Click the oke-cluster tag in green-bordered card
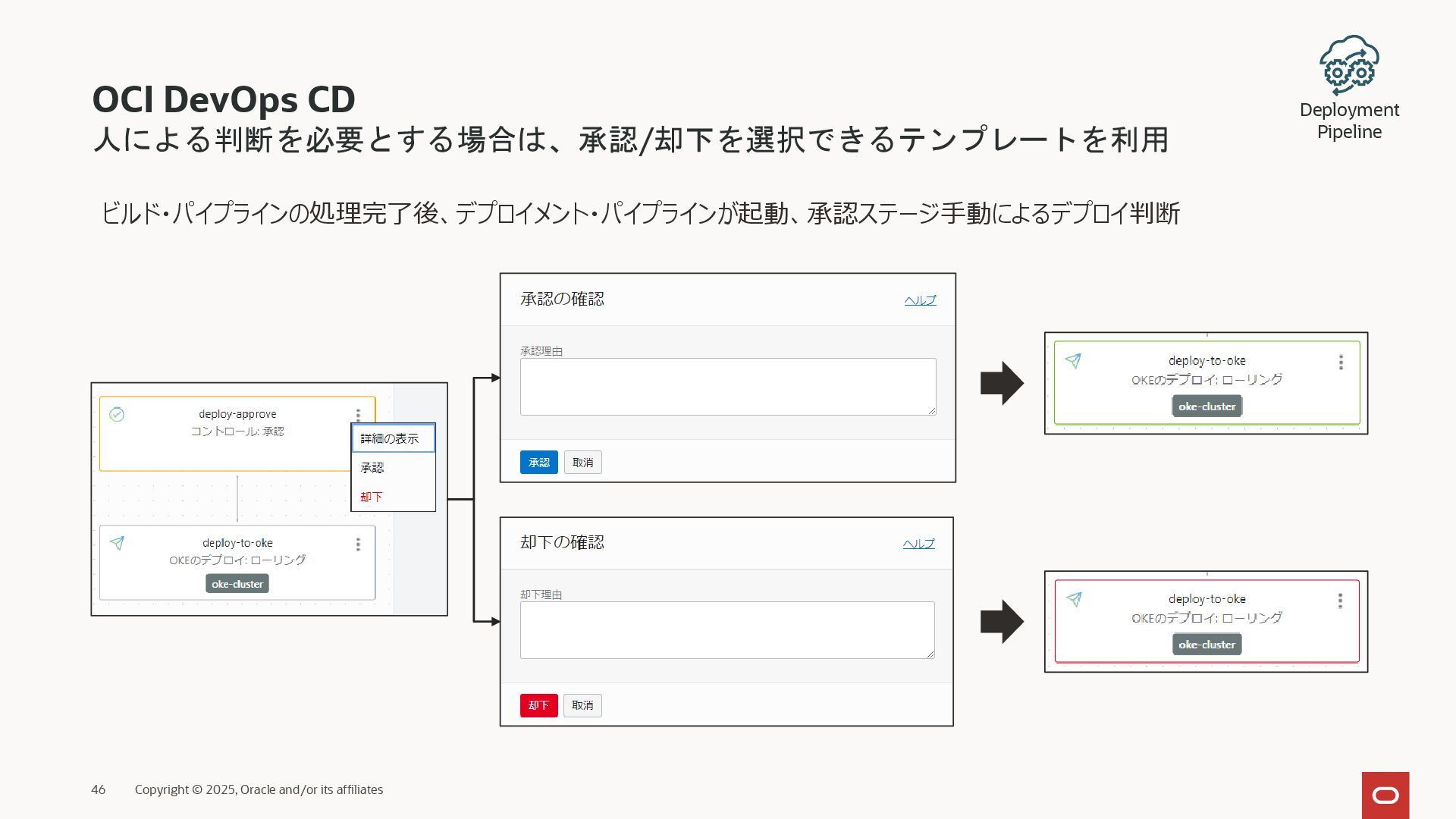 pyautogui.click(x=1207, y=406)
